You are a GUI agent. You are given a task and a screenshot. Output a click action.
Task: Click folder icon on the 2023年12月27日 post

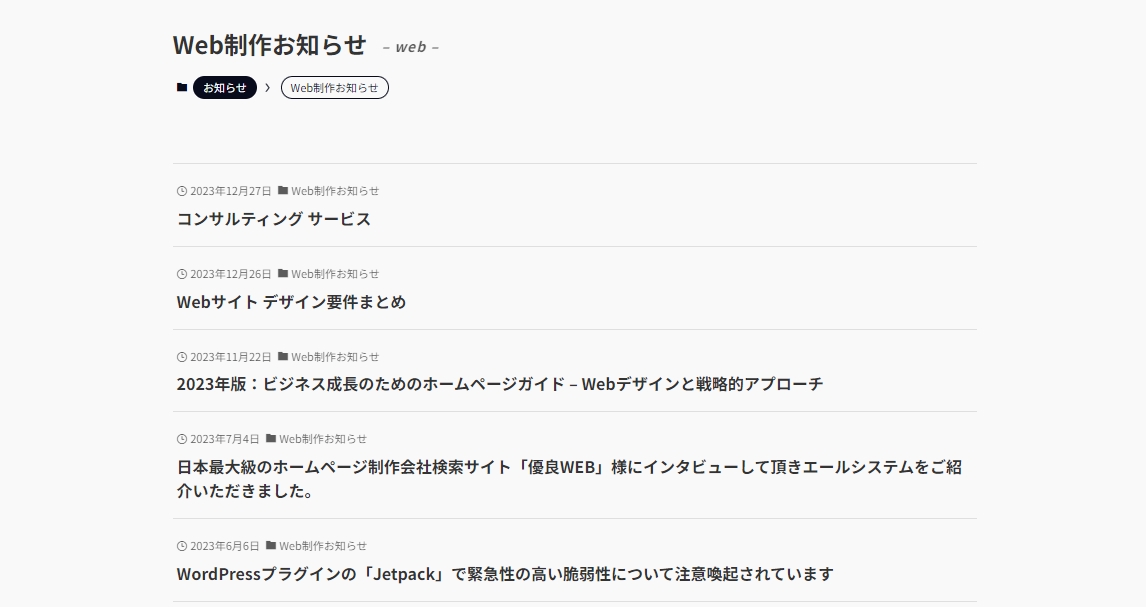(283, 190)
